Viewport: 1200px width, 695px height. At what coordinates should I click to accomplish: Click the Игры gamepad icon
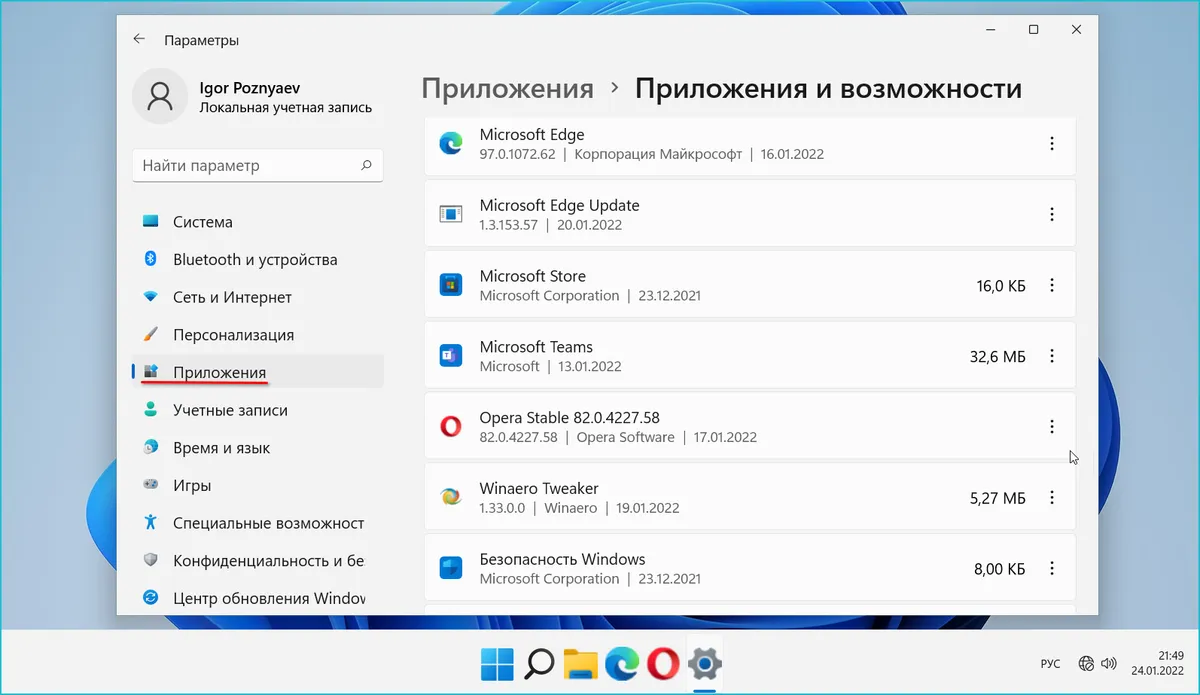pos(151,485)
